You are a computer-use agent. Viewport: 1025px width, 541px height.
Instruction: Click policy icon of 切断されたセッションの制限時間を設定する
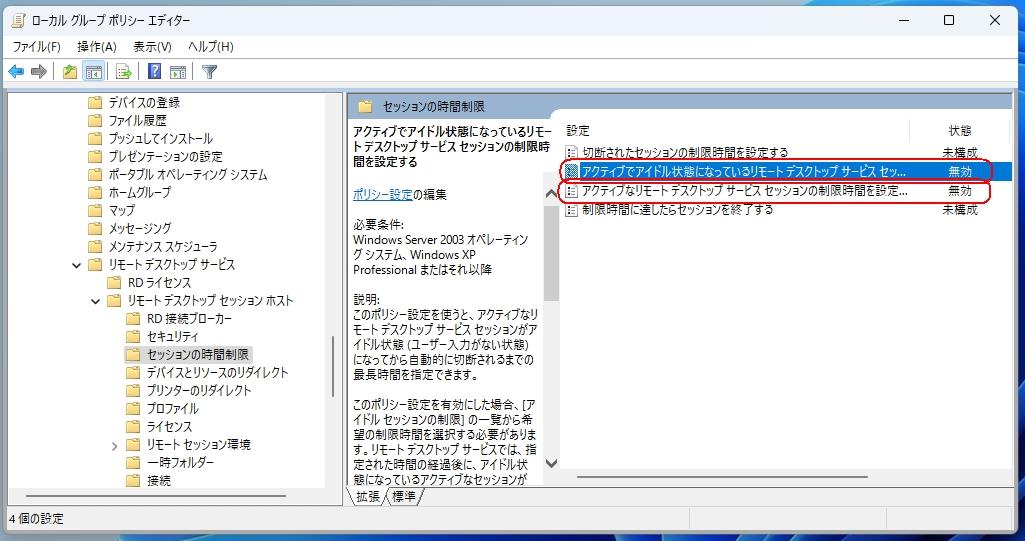(x=572, y=153)
